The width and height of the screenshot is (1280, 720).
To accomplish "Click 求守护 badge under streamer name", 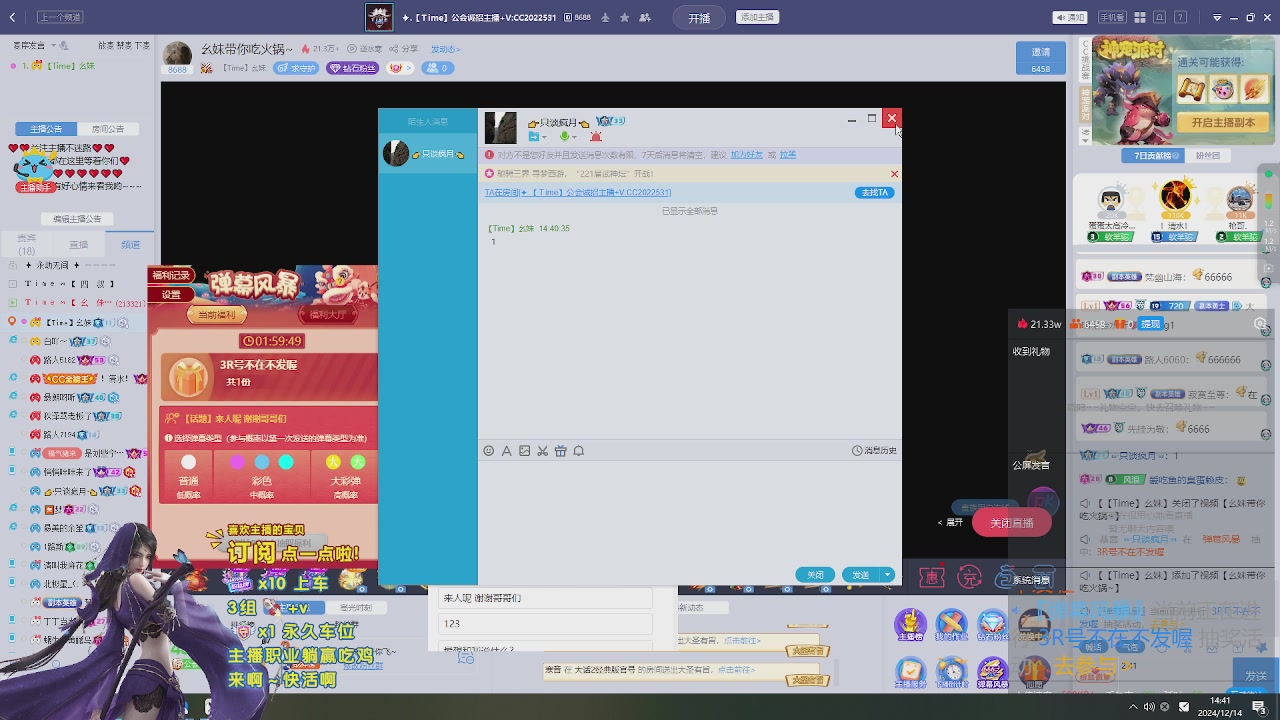I will [297, 68].
